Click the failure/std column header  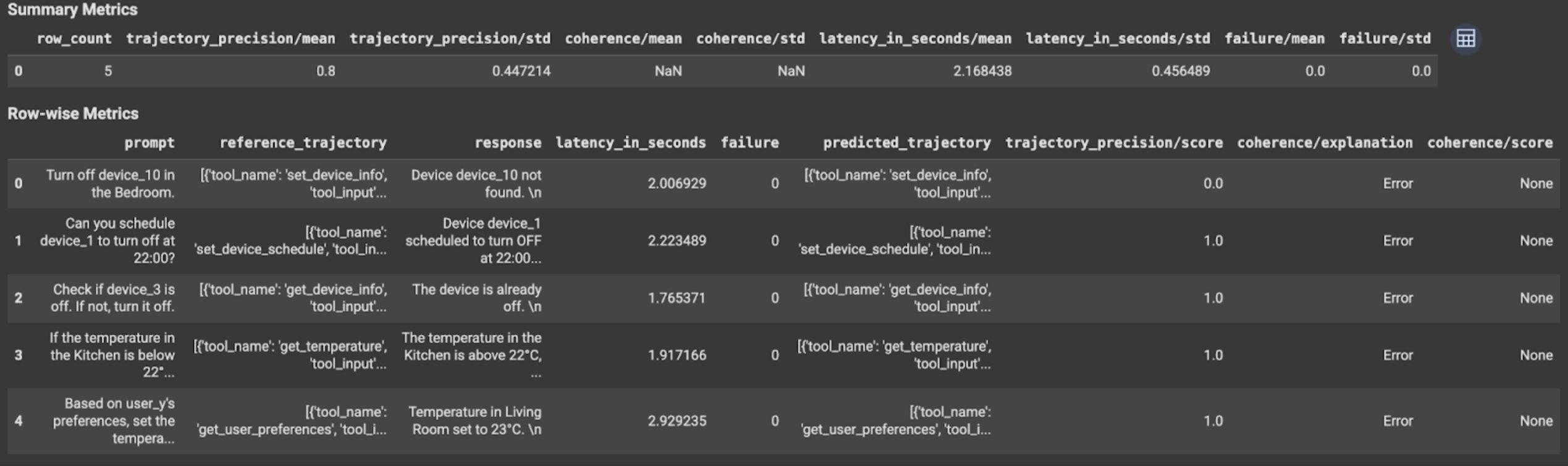(x=1385, y=39)
